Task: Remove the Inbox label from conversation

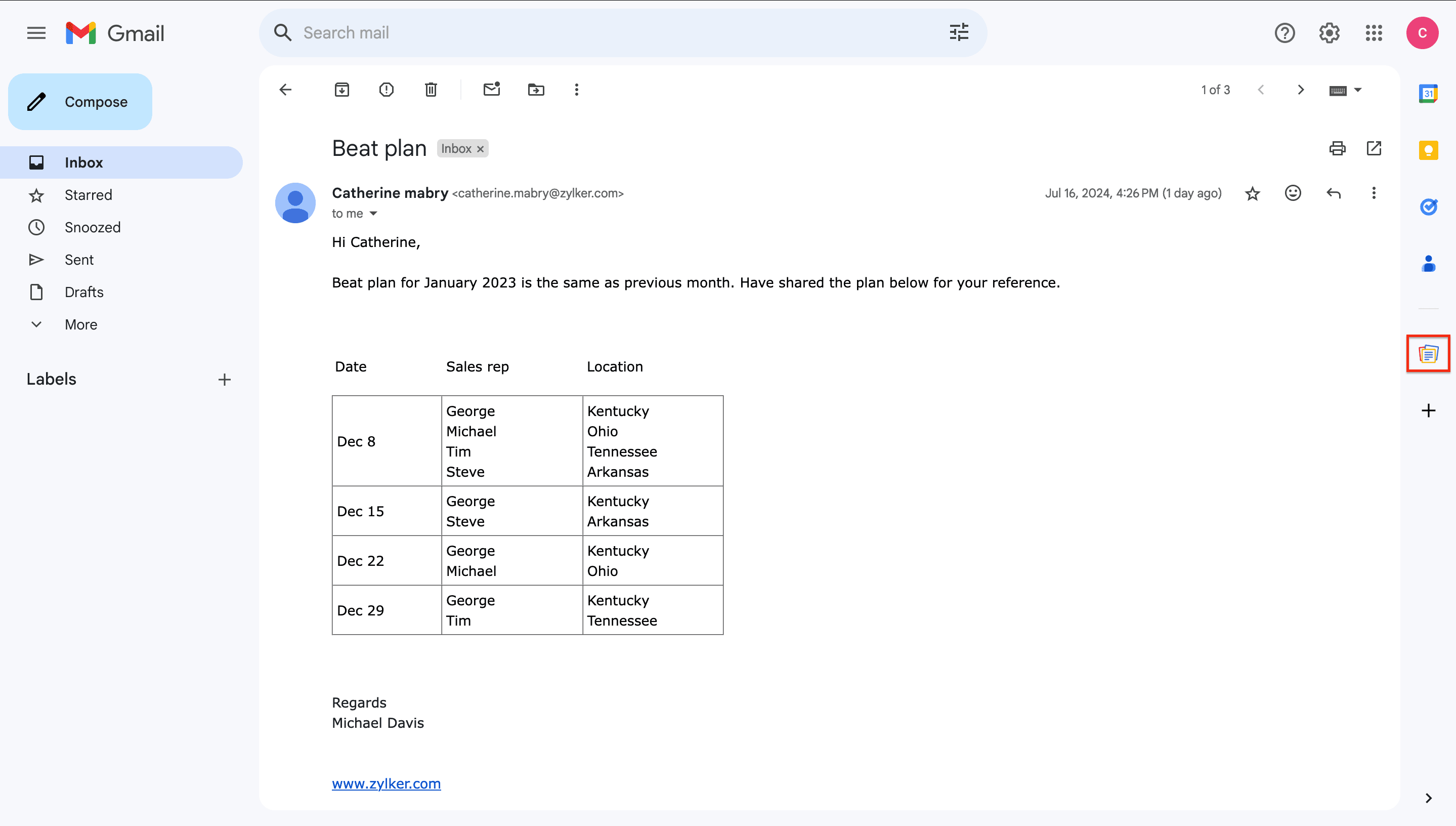Action: [x=480, y=149]
